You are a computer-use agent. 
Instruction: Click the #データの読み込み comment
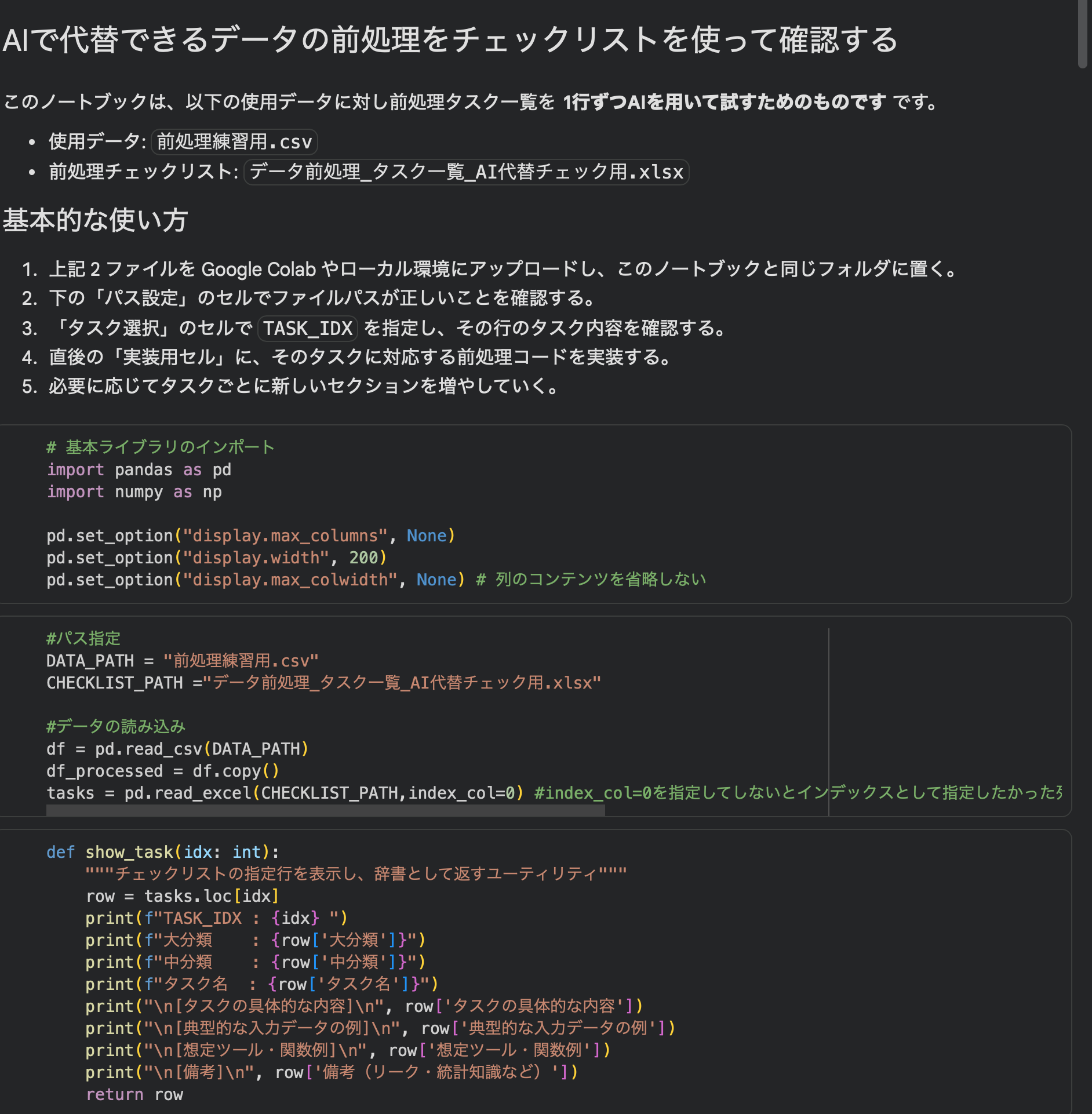pyautogui.click(x=116, y=727)
